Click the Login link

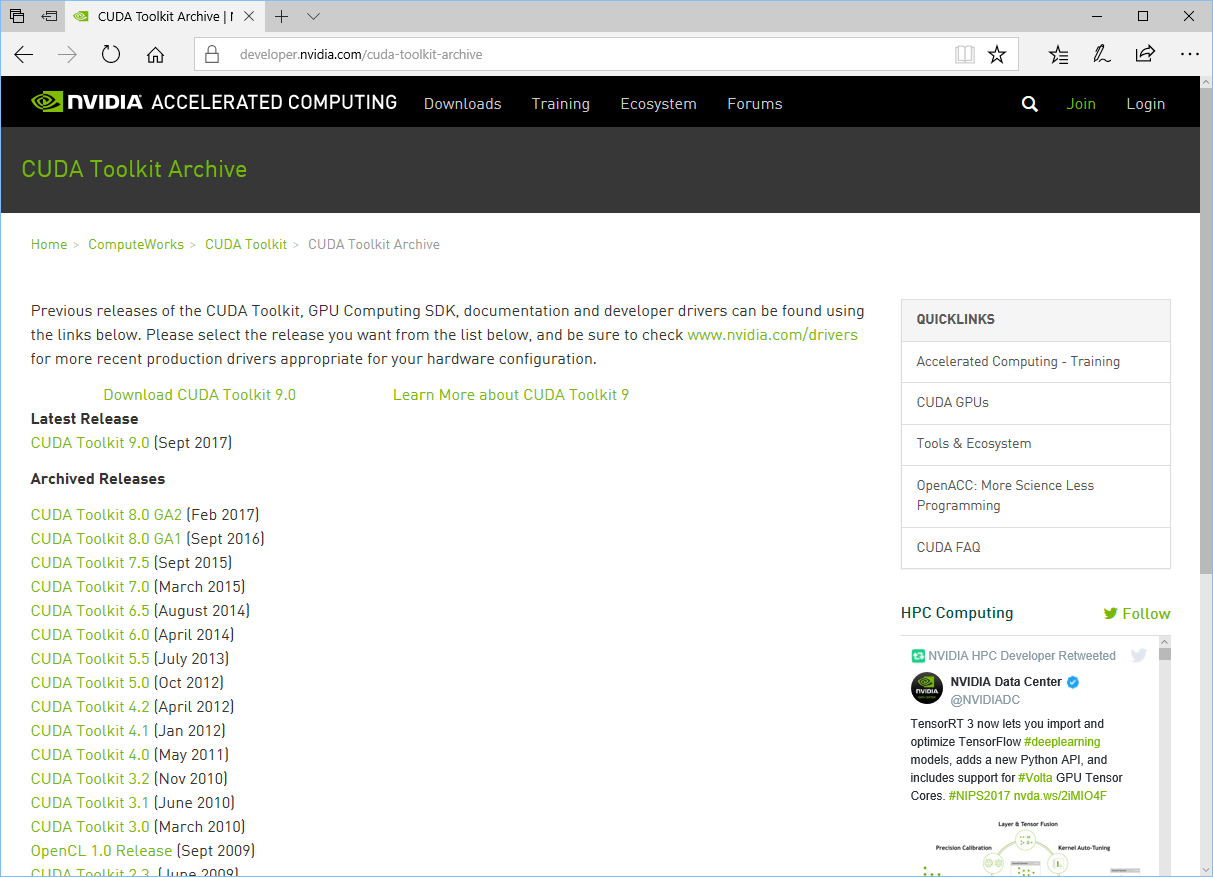1146,104
